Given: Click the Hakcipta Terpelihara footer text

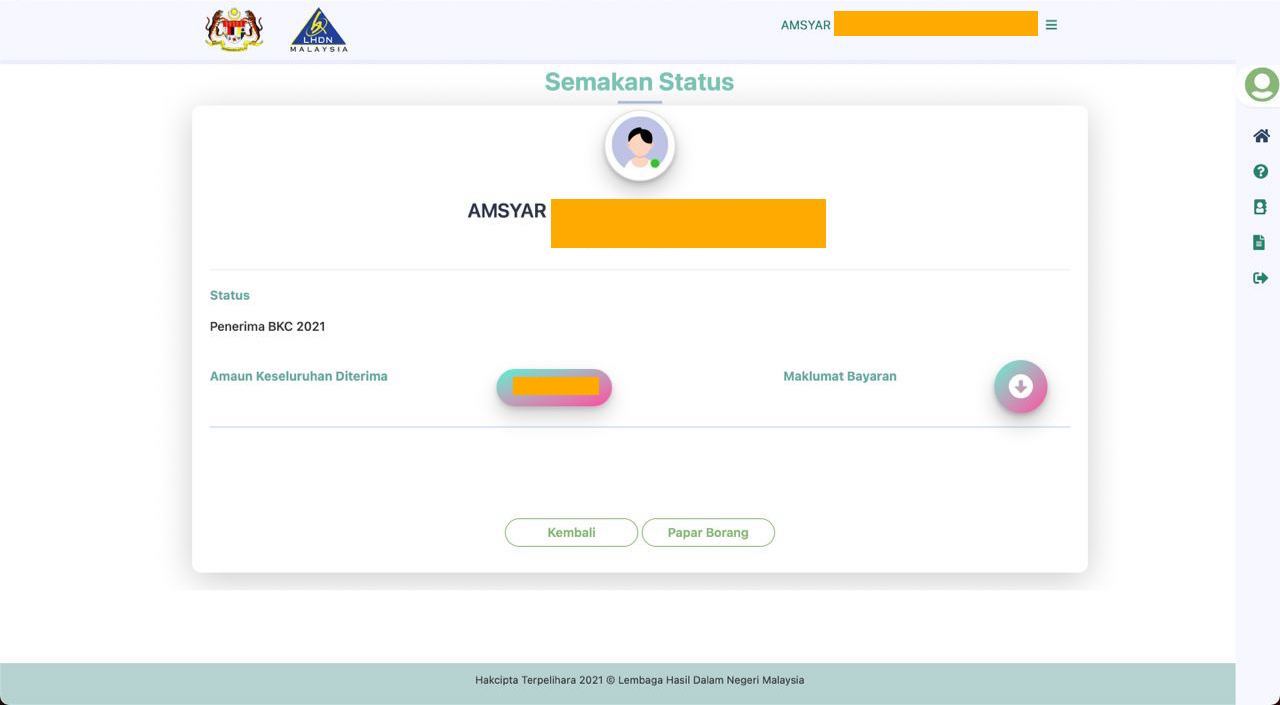Looking at the screenshot, I should (639, 680).
